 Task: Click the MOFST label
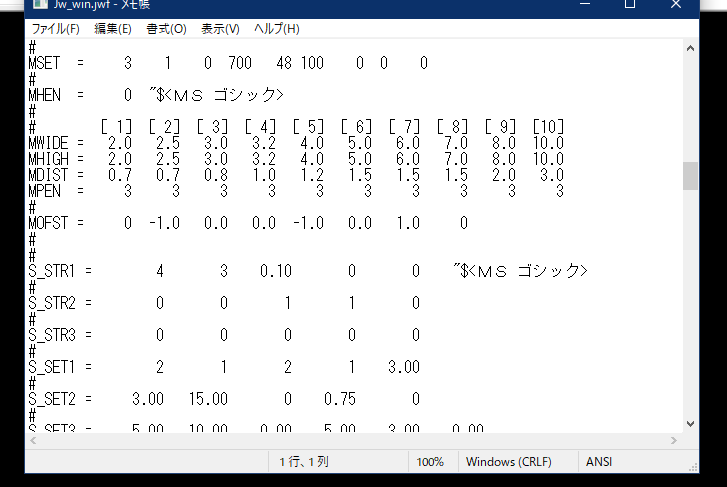48,223
